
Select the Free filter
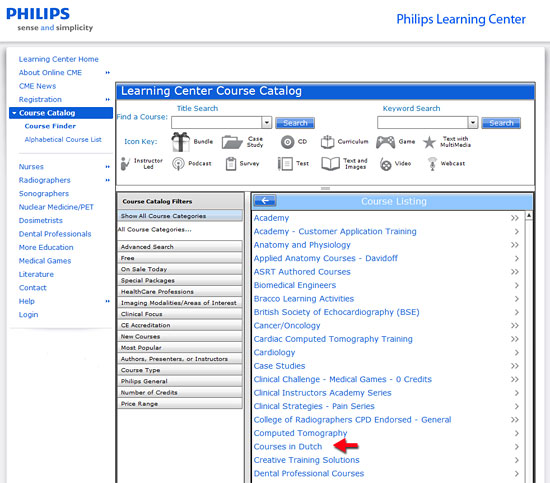[x=180, y=258]
